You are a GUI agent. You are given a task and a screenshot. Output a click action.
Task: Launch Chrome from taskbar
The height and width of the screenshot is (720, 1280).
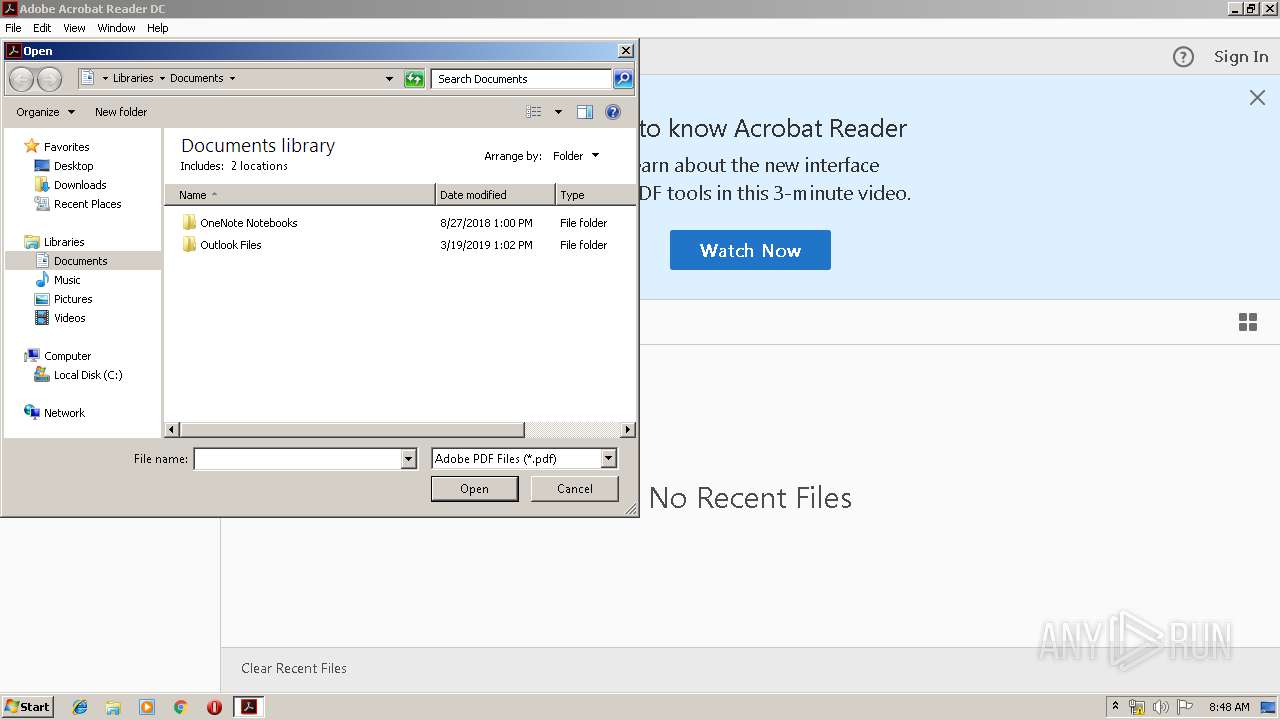[x=181, y=707]
